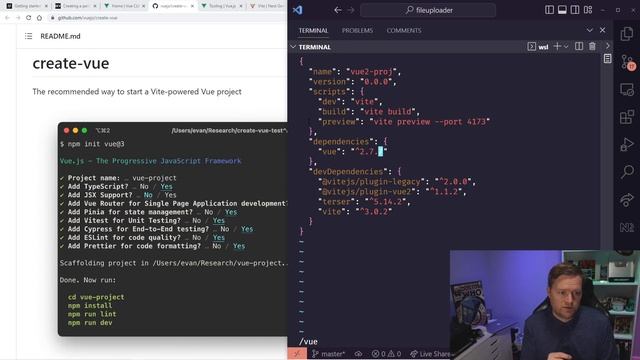Switch to the PROBLEMS panel tab
The width and height of the screenshot is (640, 360).
tap(357, 31)
